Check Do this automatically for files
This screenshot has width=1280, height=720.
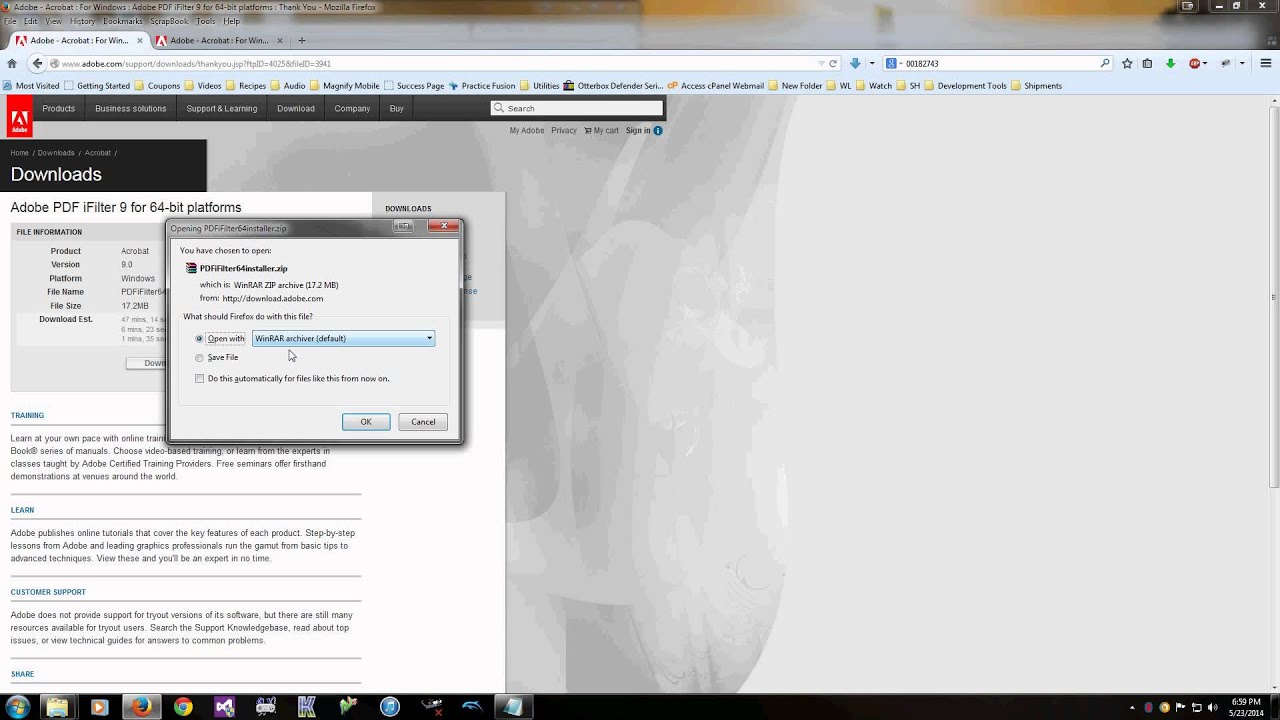pos(200,379)
